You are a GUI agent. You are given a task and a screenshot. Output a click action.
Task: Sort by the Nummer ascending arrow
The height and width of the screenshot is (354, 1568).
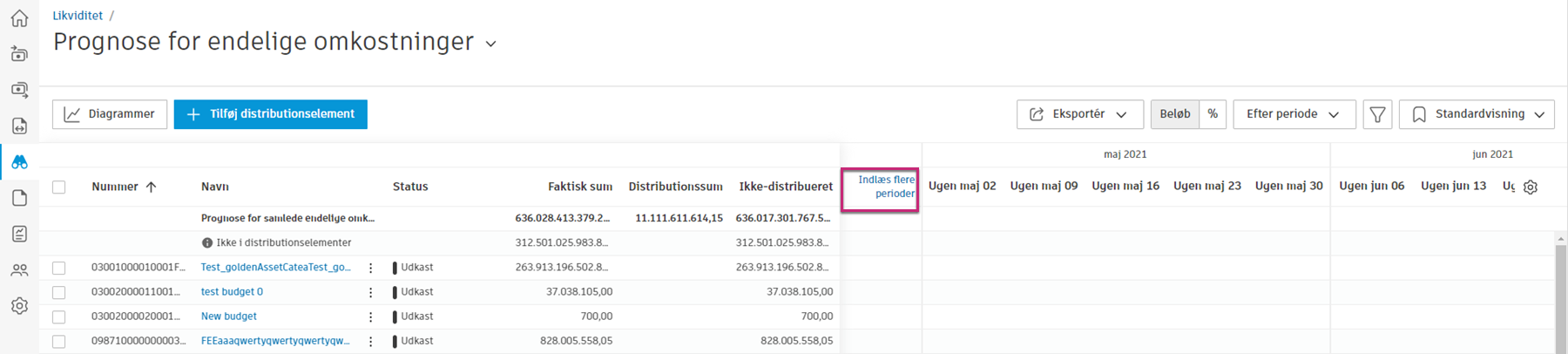click(x=151, y=187)
